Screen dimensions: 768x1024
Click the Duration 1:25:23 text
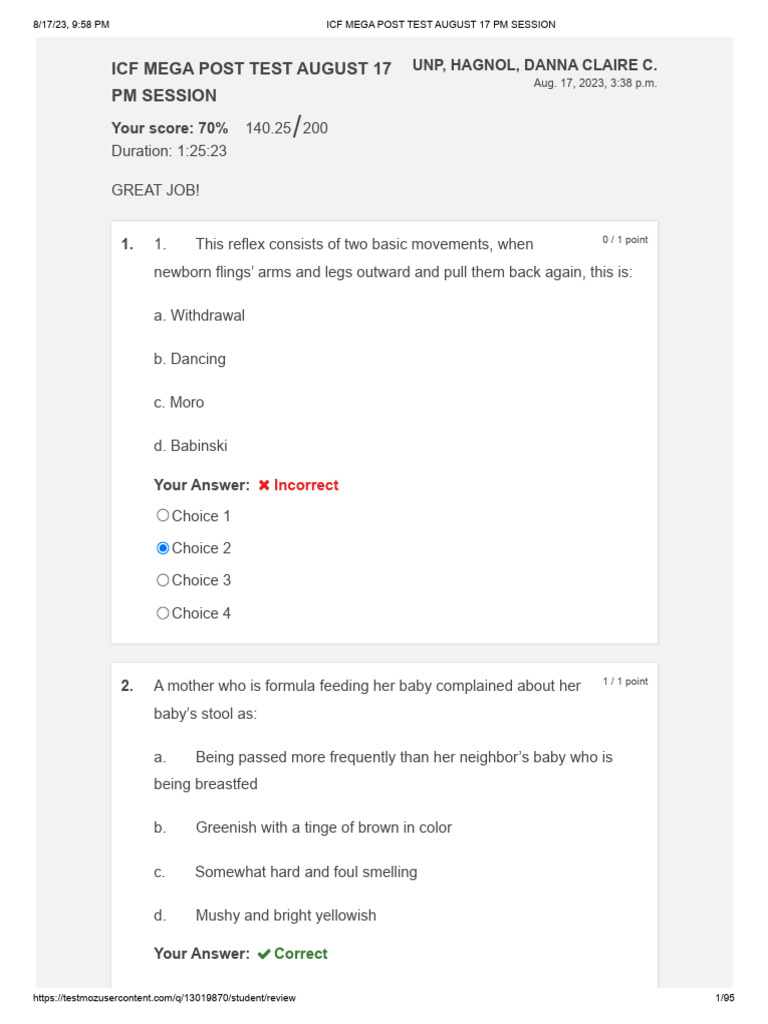click(x=169, y=151)
